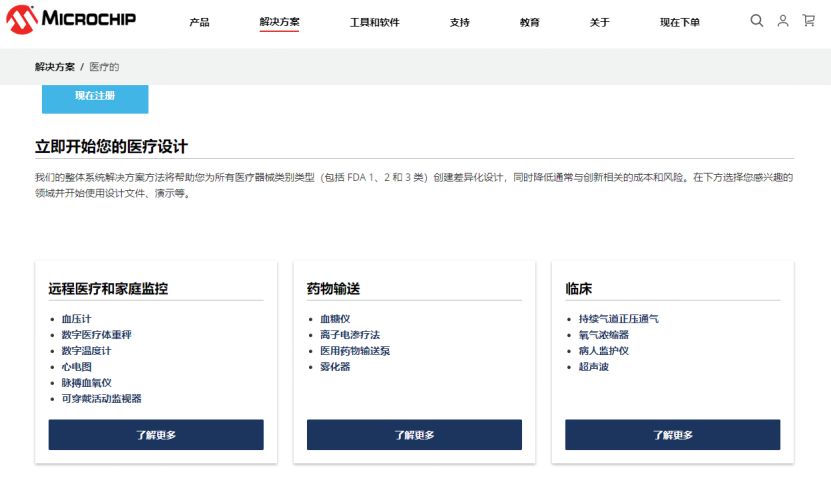Open the 解决方案 menu
831x479 pixels.
[279, 22]
